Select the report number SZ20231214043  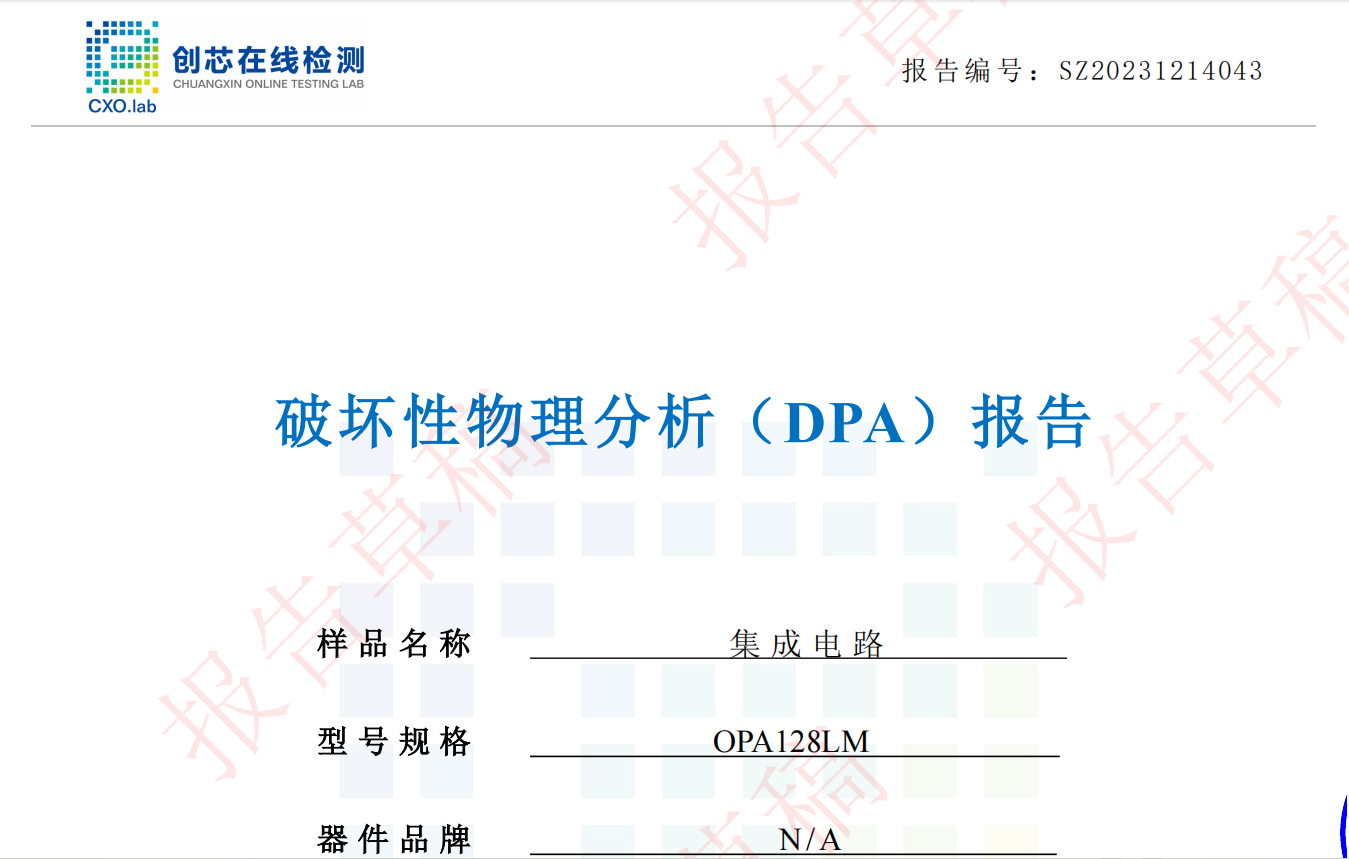[x=1160, y=71]
